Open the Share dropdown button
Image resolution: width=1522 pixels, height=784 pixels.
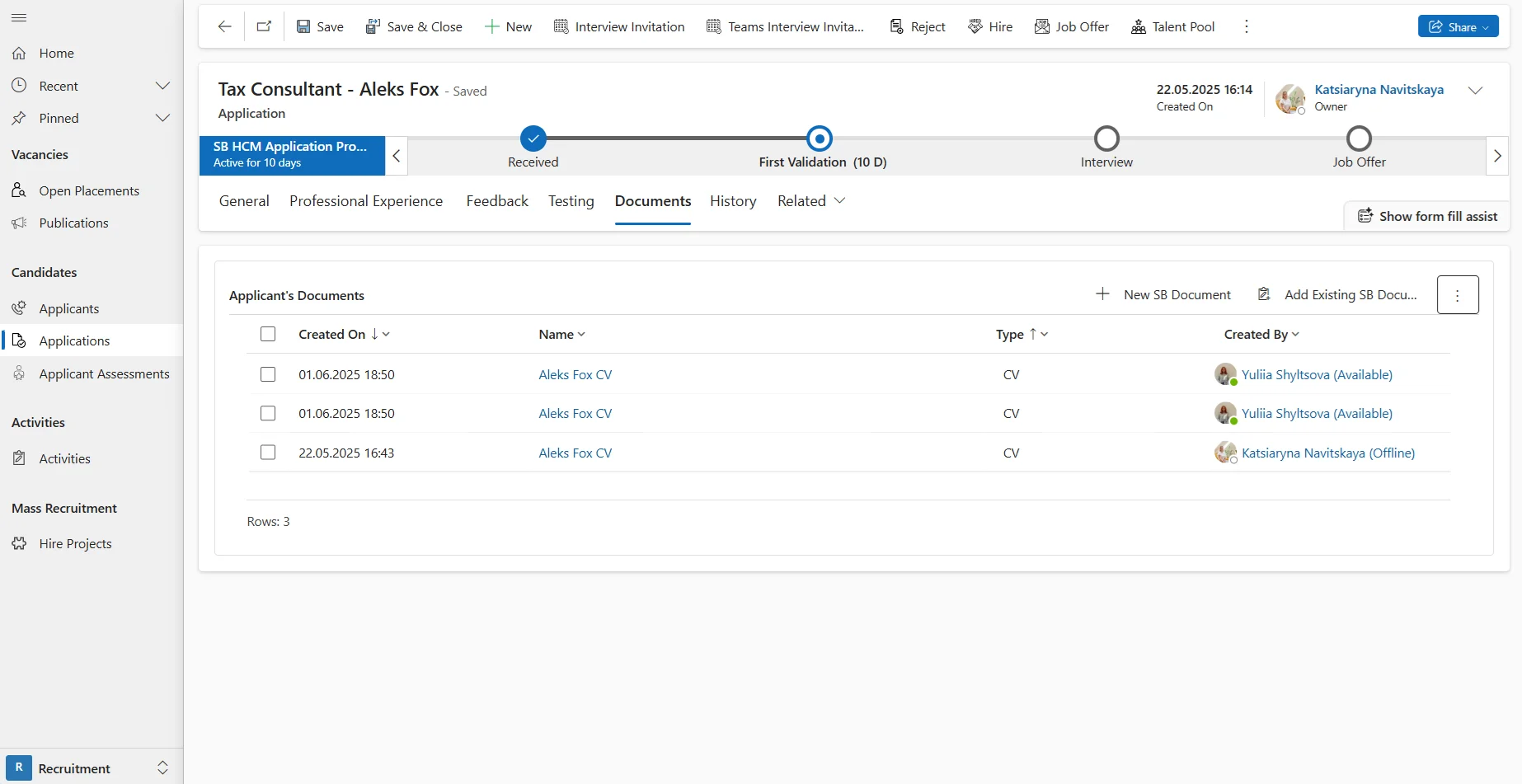click(x=1457, y=26)
